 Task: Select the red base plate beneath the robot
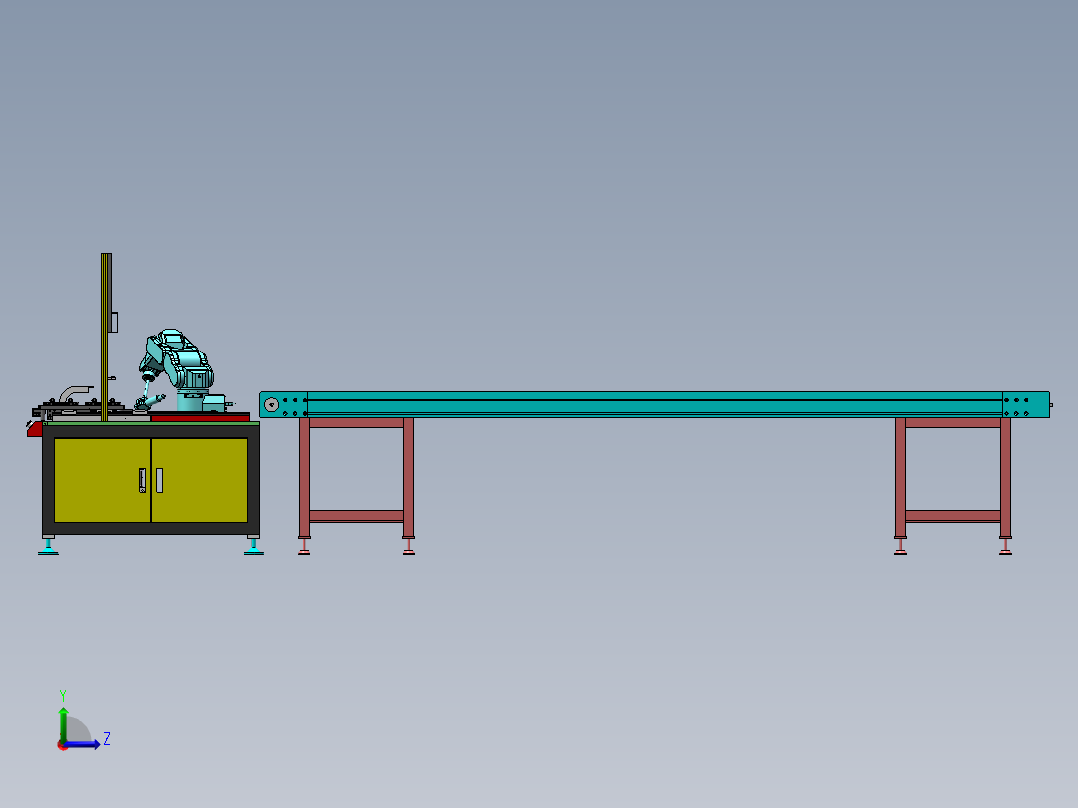tap(200, 417)
